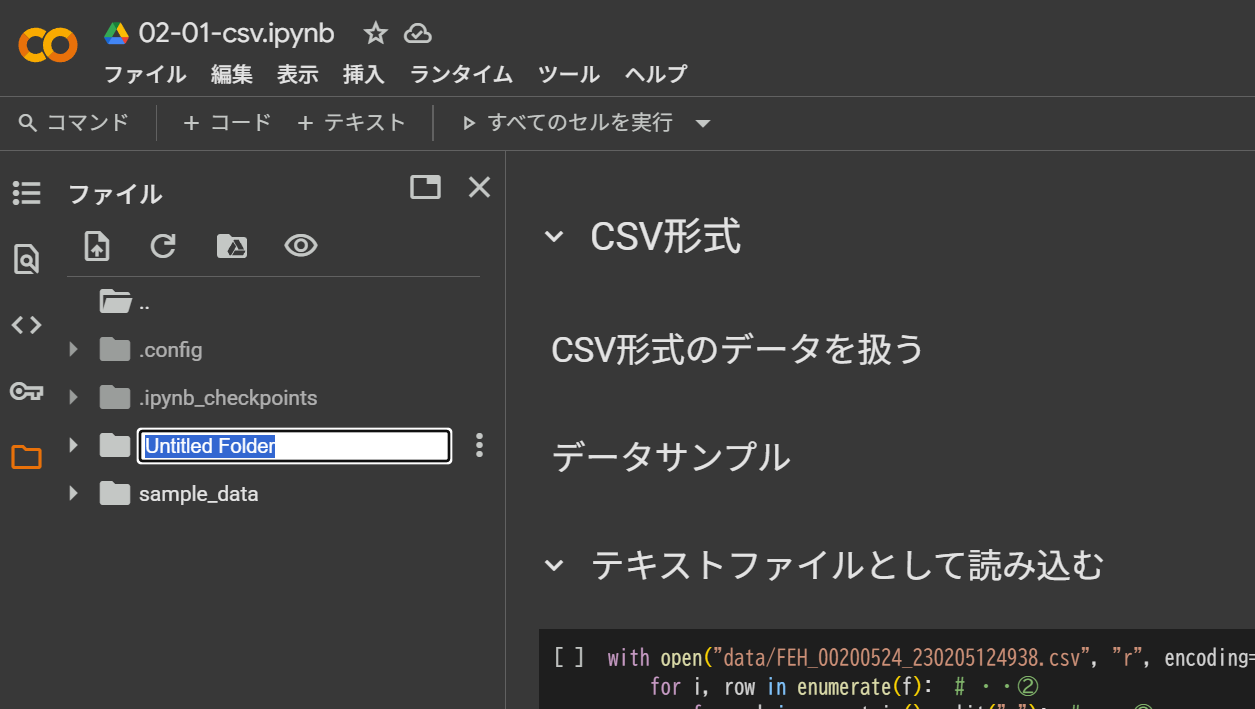Click the + コード button
Screen dimensions: 1255x709
(227, 123)
